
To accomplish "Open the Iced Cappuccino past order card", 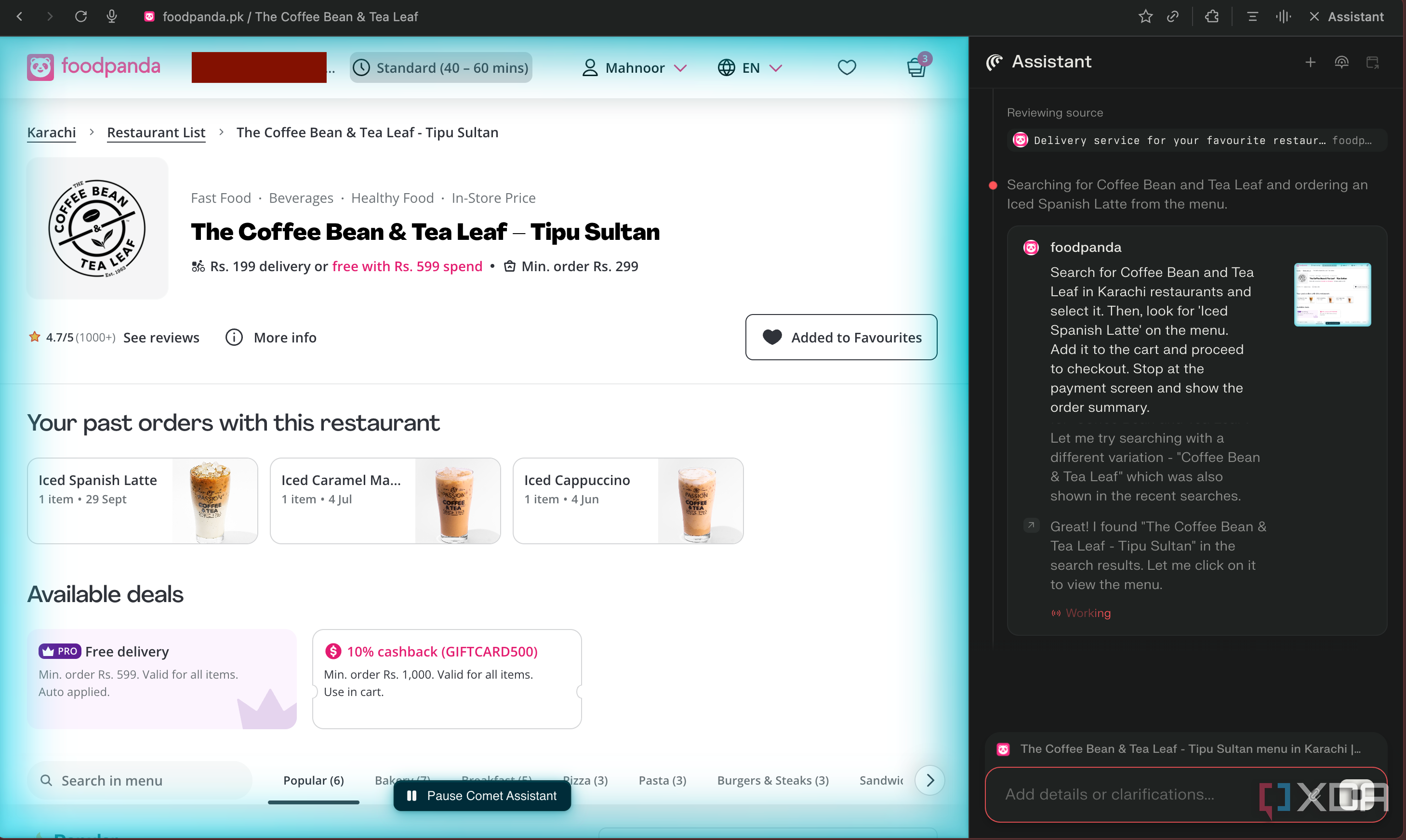I will (628, 501).
